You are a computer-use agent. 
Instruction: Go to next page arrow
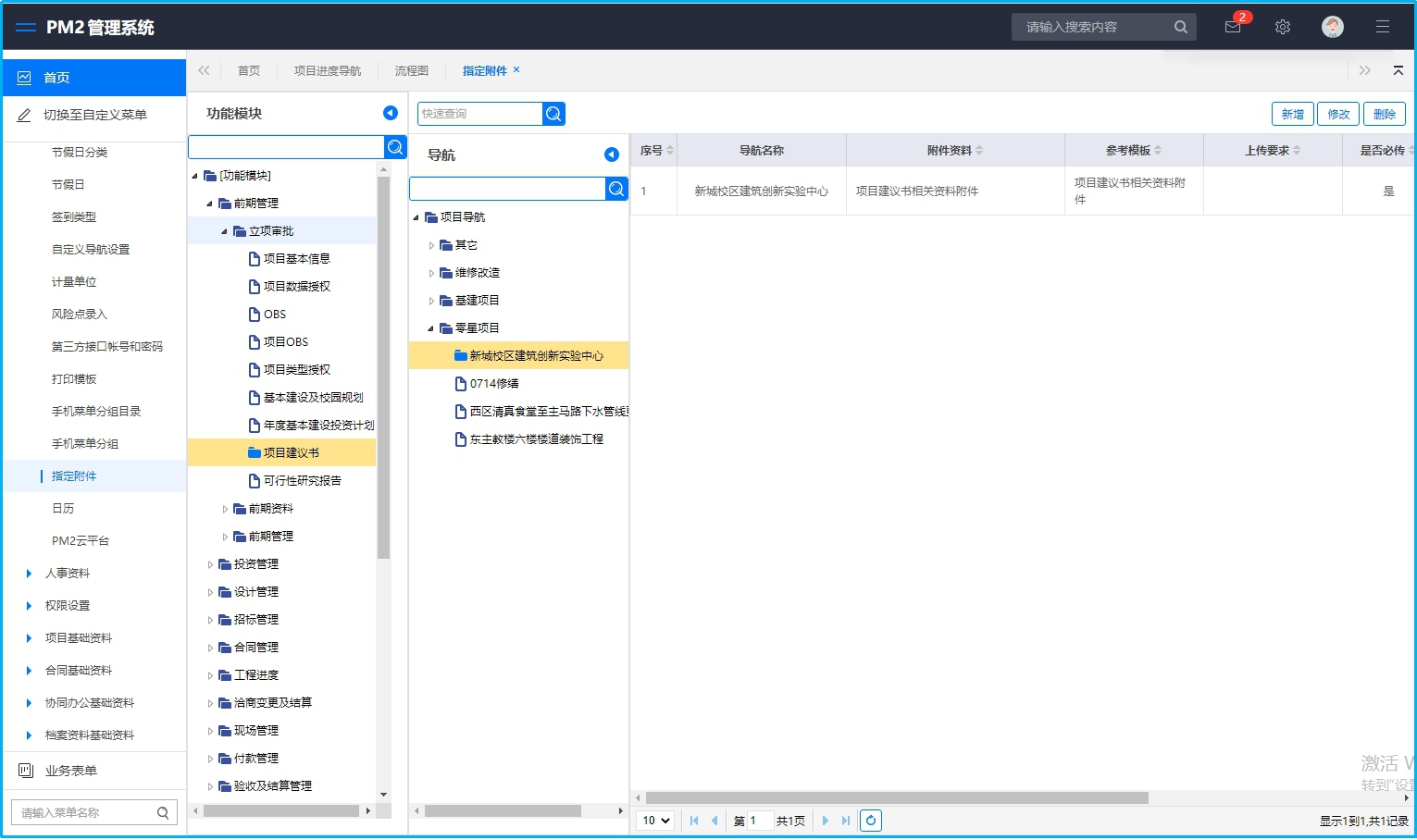tap(826, 821)
